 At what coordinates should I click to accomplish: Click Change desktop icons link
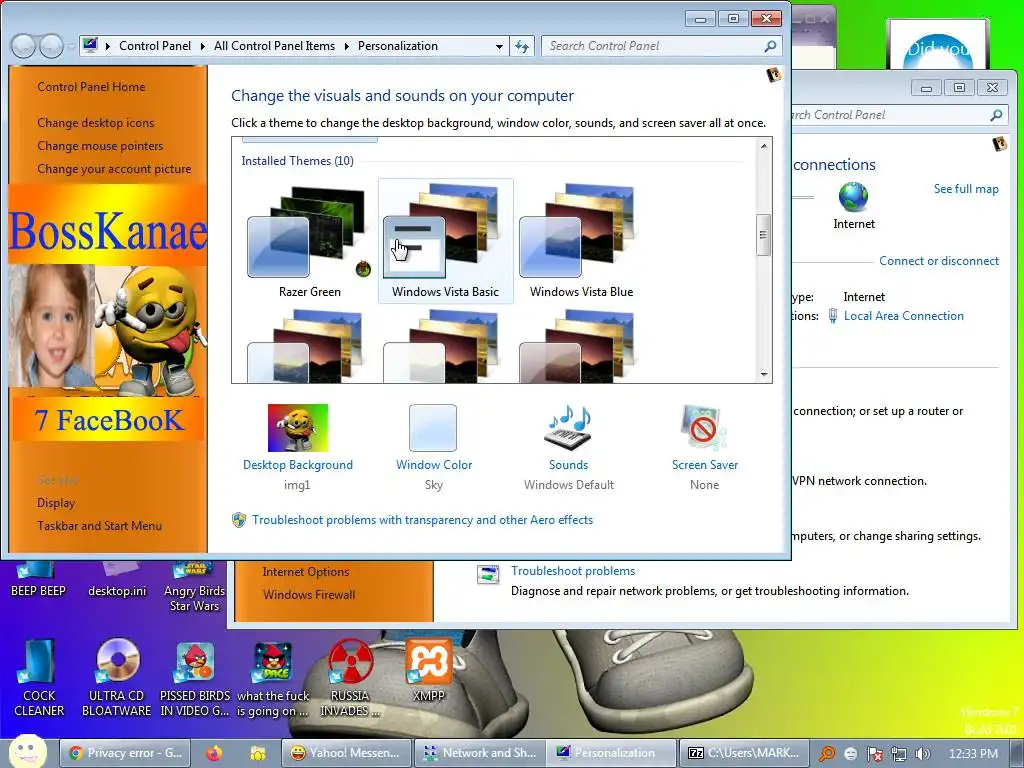tap(96, 123)
